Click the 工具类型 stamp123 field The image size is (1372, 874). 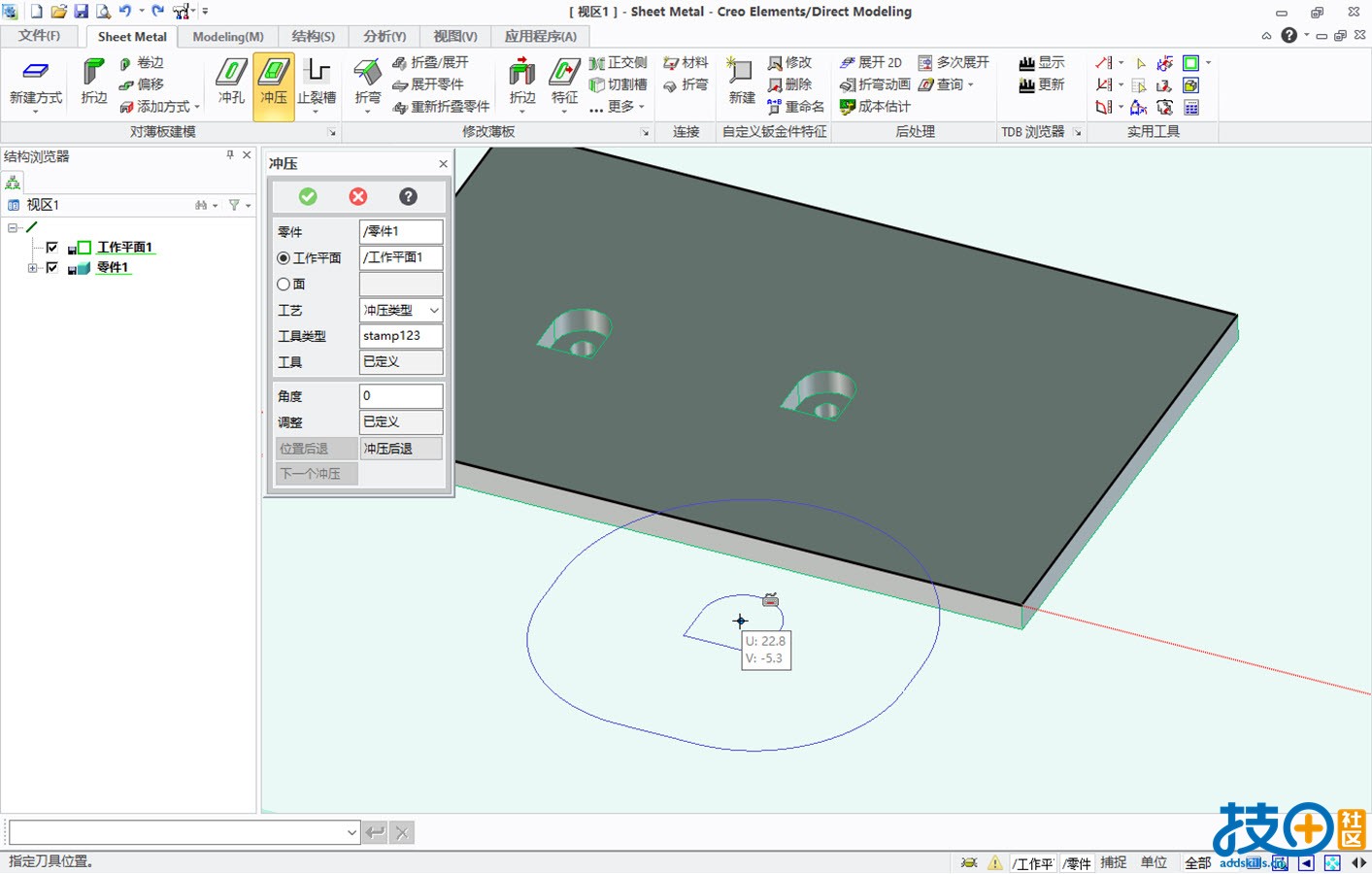click(401, 336)
